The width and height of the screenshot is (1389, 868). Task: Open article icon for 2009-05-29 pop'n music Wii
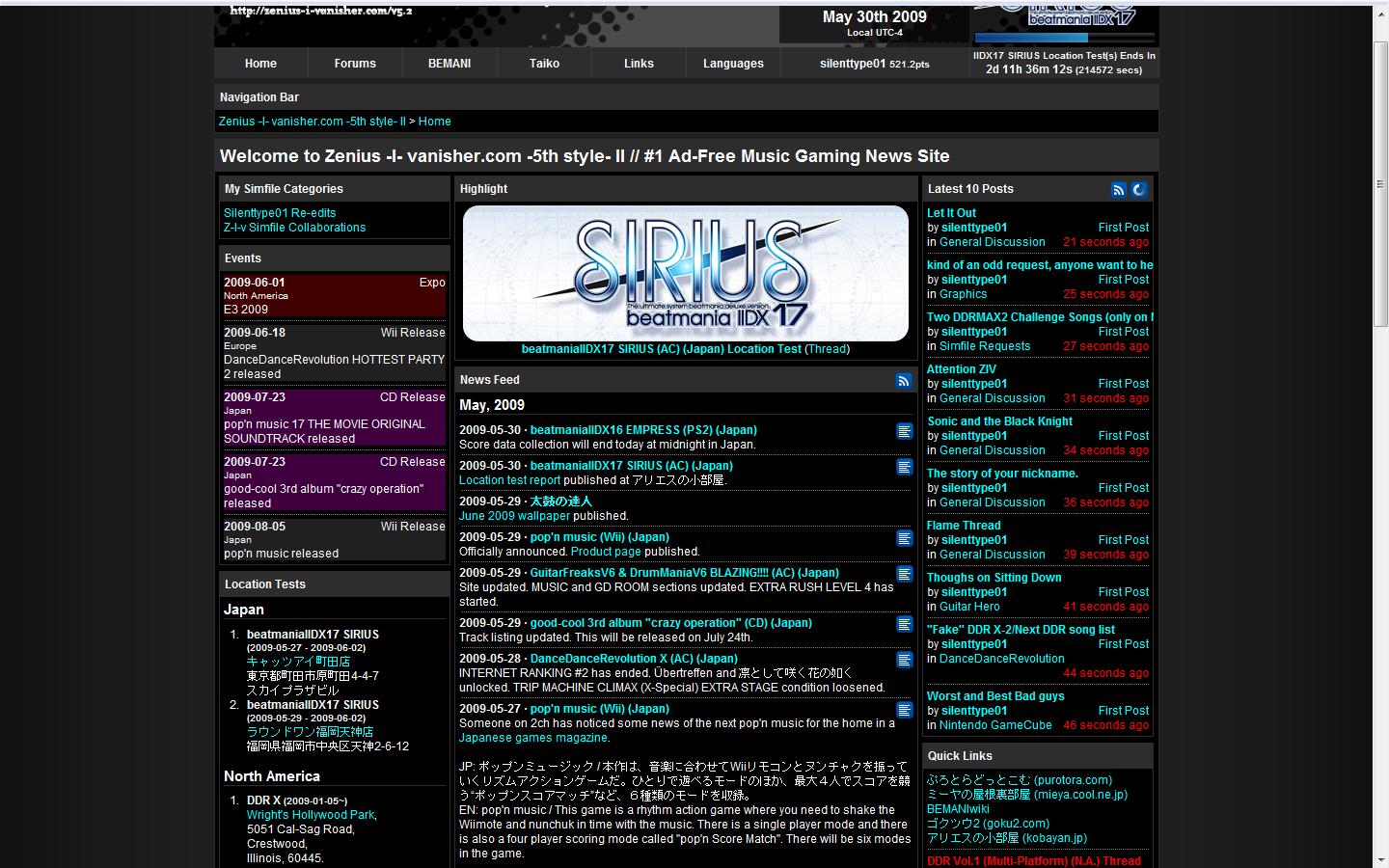click(x=905, y=538)
